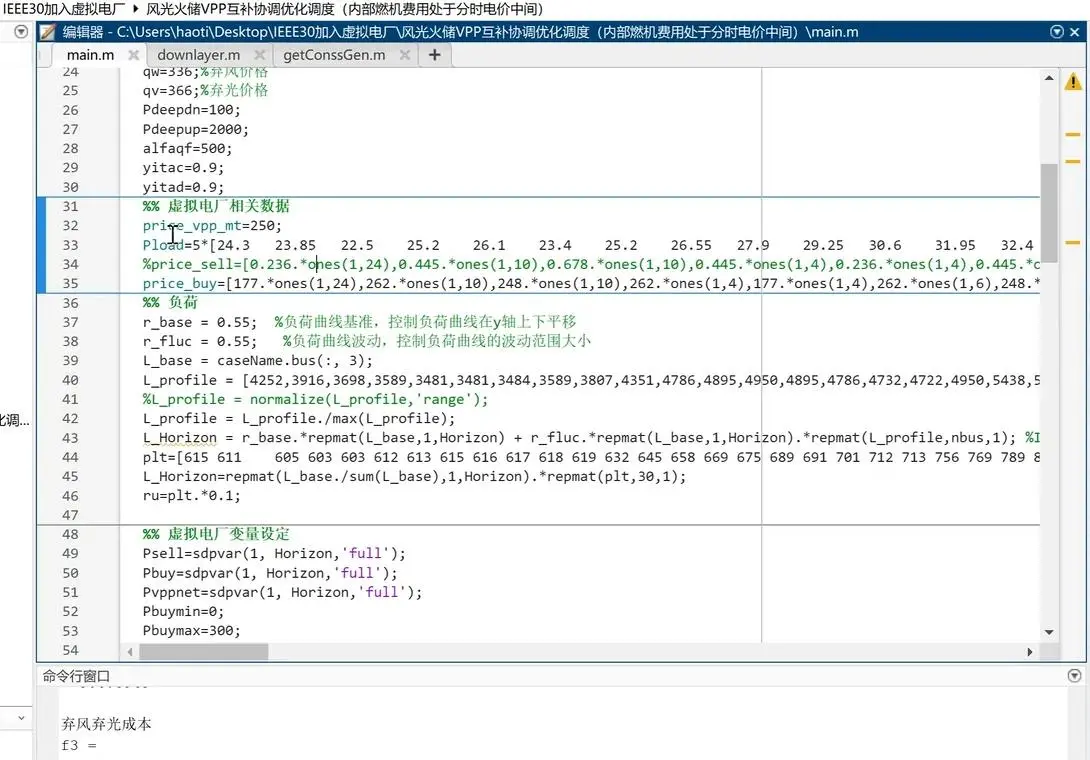Expand the small chevron in the left panel
This screenshot has width=1090, height=760.
21,718
